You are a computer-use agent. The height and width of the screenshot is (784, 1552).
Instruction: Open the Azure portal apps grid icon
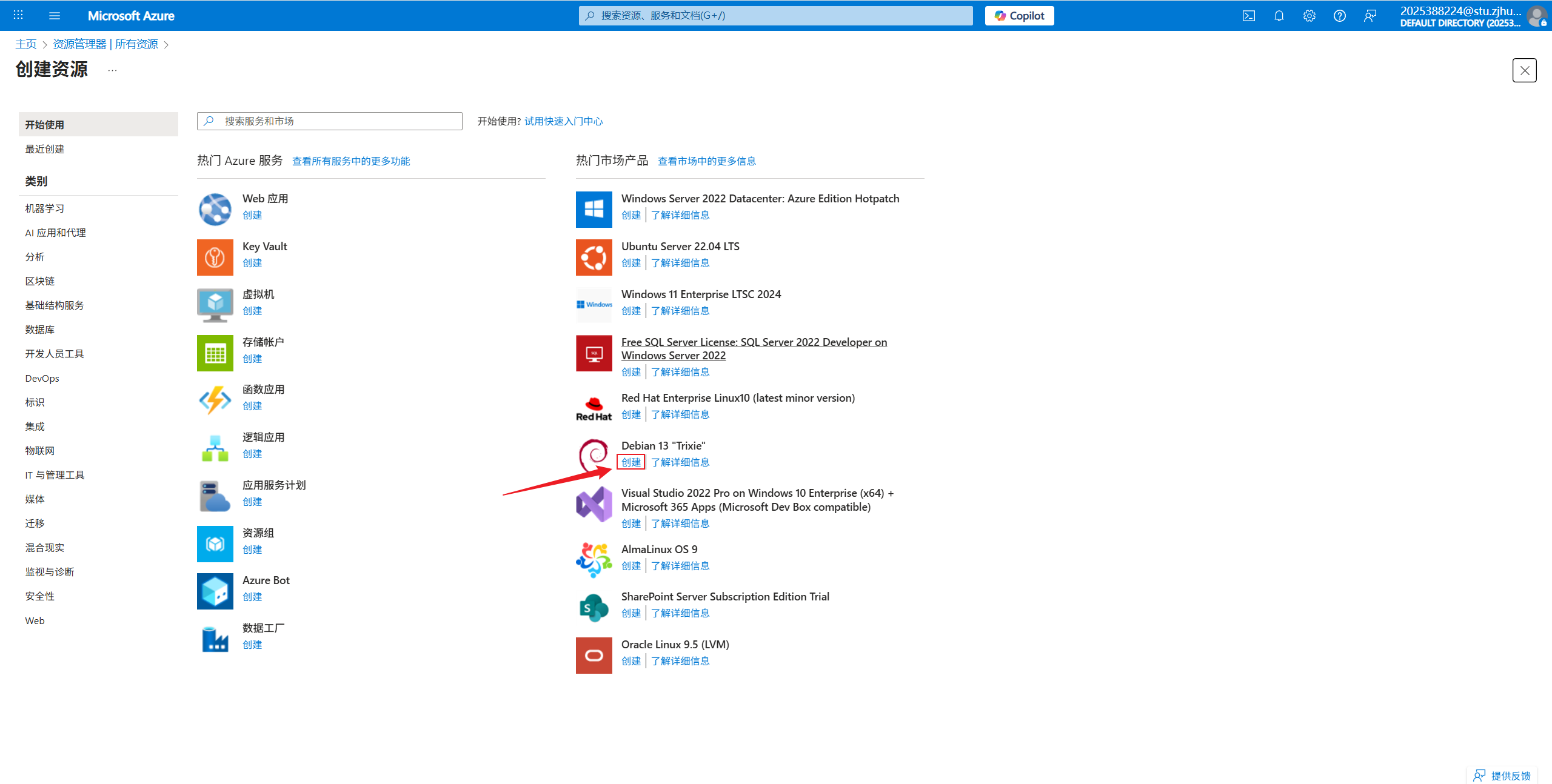click(x=18, y=15)
